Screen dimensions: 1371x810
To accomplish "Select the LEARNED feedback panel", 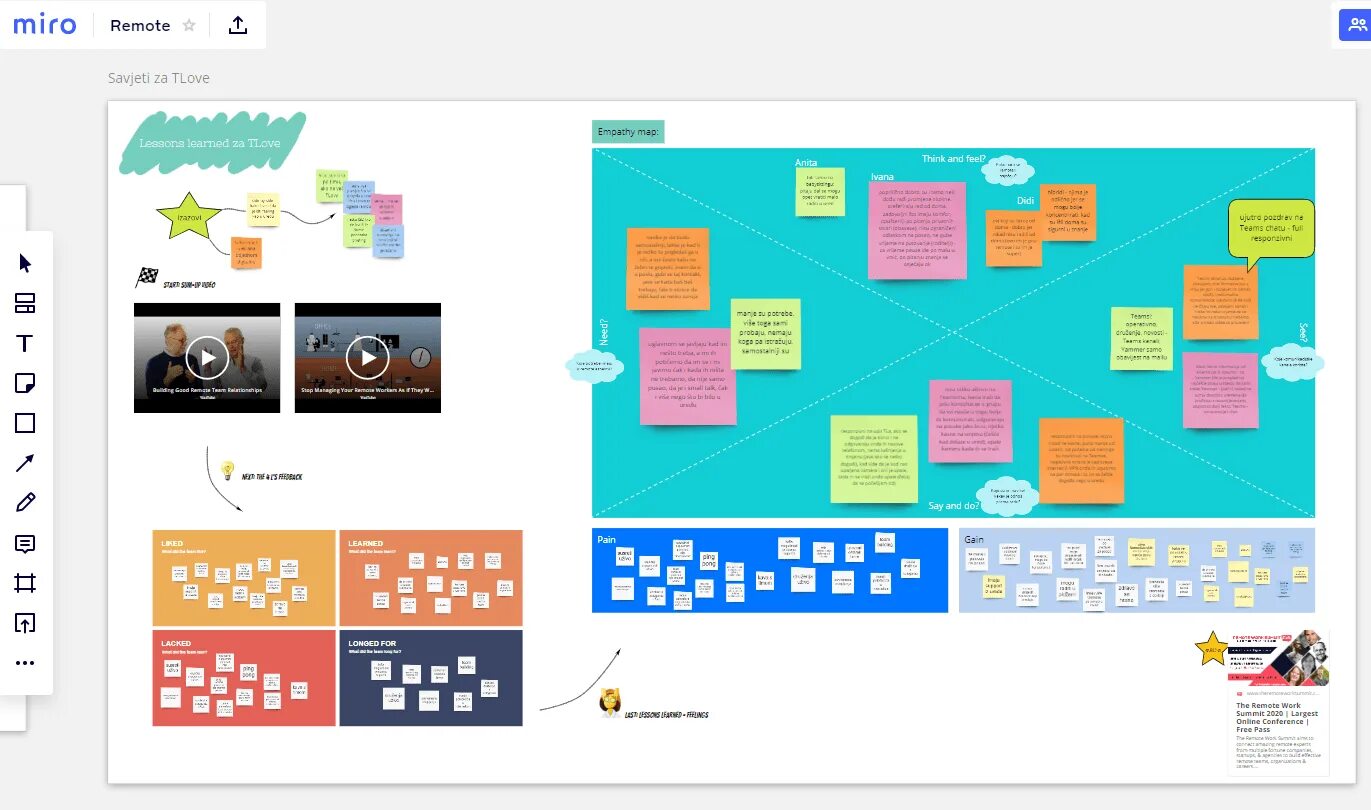I will 431,578.
